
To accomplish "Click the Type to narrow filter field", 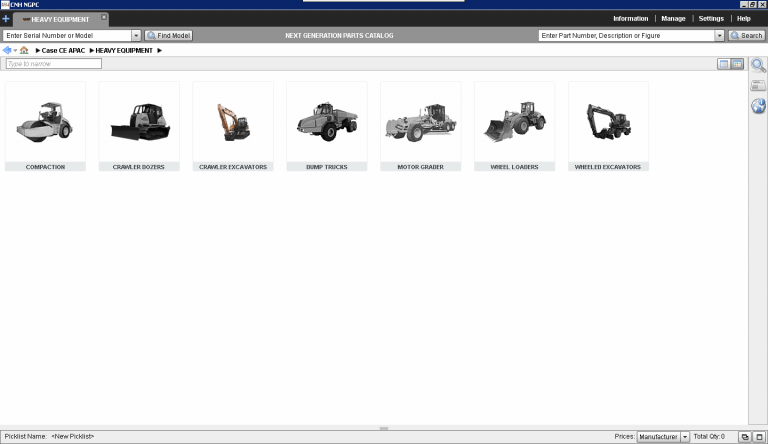I will [54, 64].
